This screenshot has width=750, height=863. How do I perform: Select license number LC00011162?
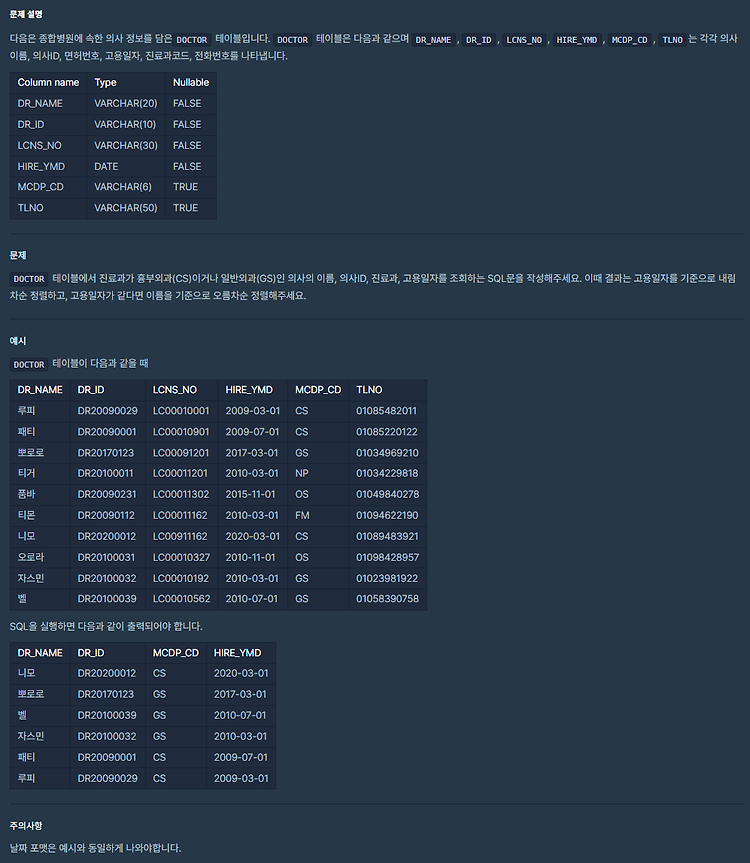[x=180, y=515]
